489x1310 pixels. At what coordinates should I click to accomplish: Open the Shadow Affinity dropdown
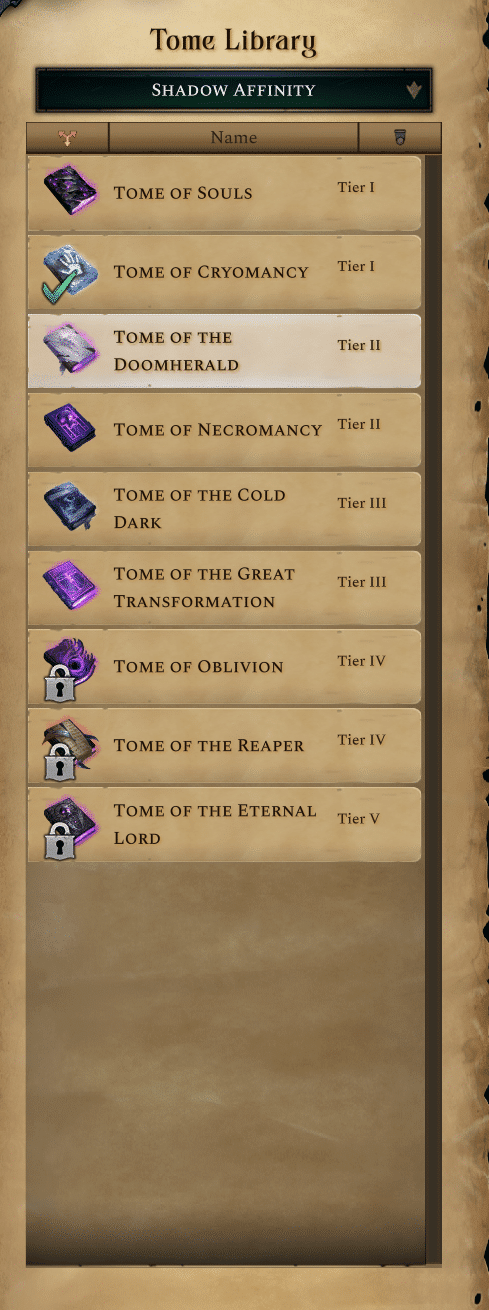click(234, 90)
